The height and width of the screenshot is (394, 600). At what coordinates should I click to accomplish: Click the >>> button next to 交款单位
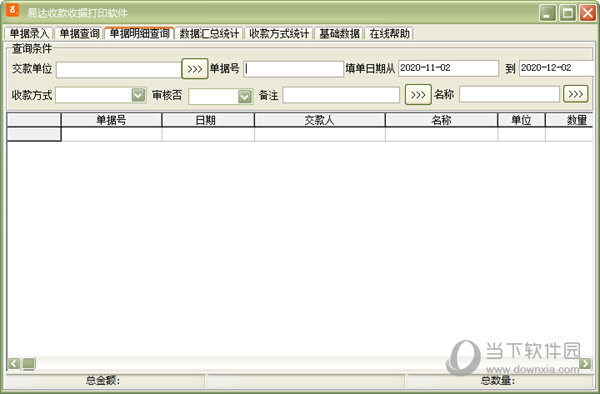[x=195, y=69]
